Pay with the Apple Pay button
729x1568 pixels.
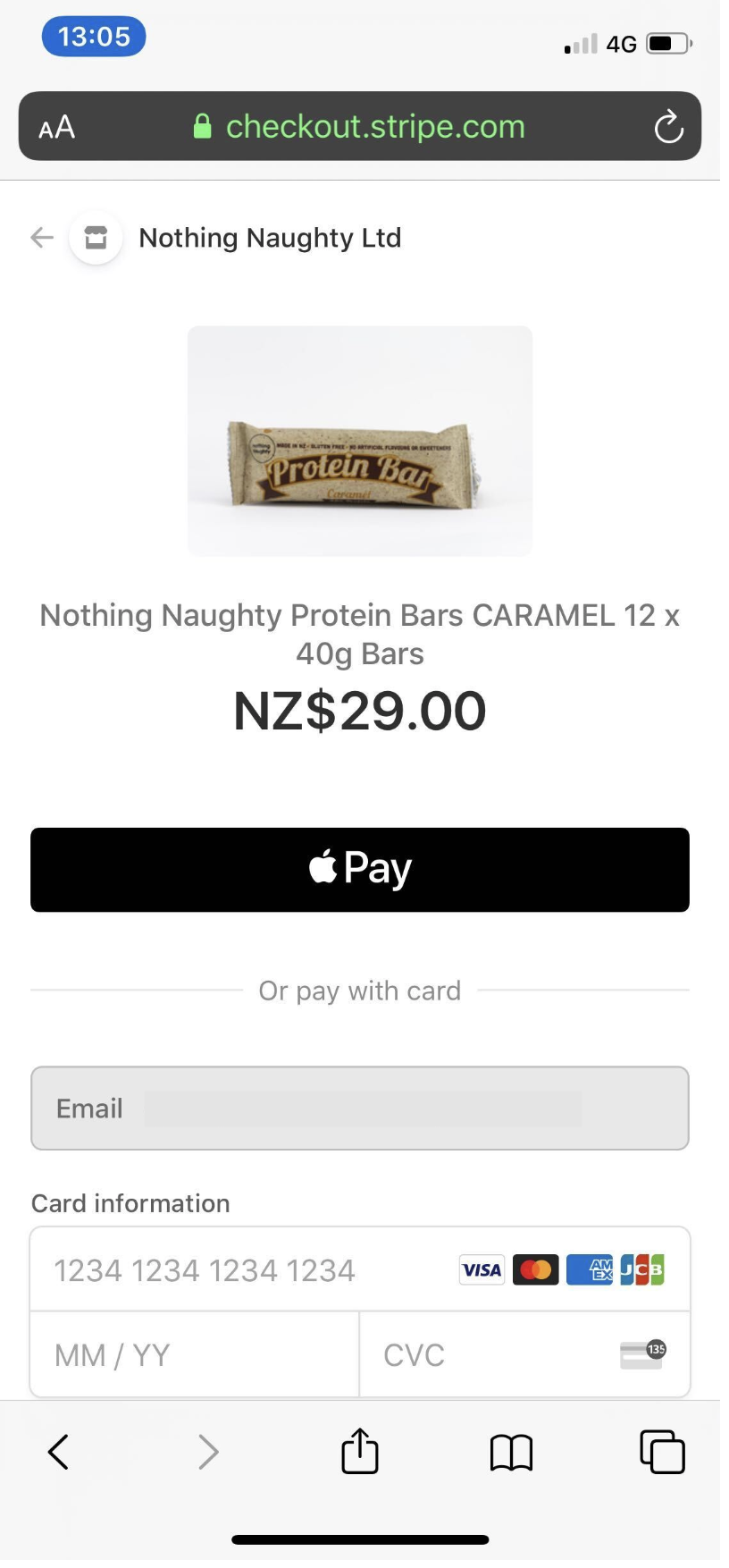tap(360, 870)
